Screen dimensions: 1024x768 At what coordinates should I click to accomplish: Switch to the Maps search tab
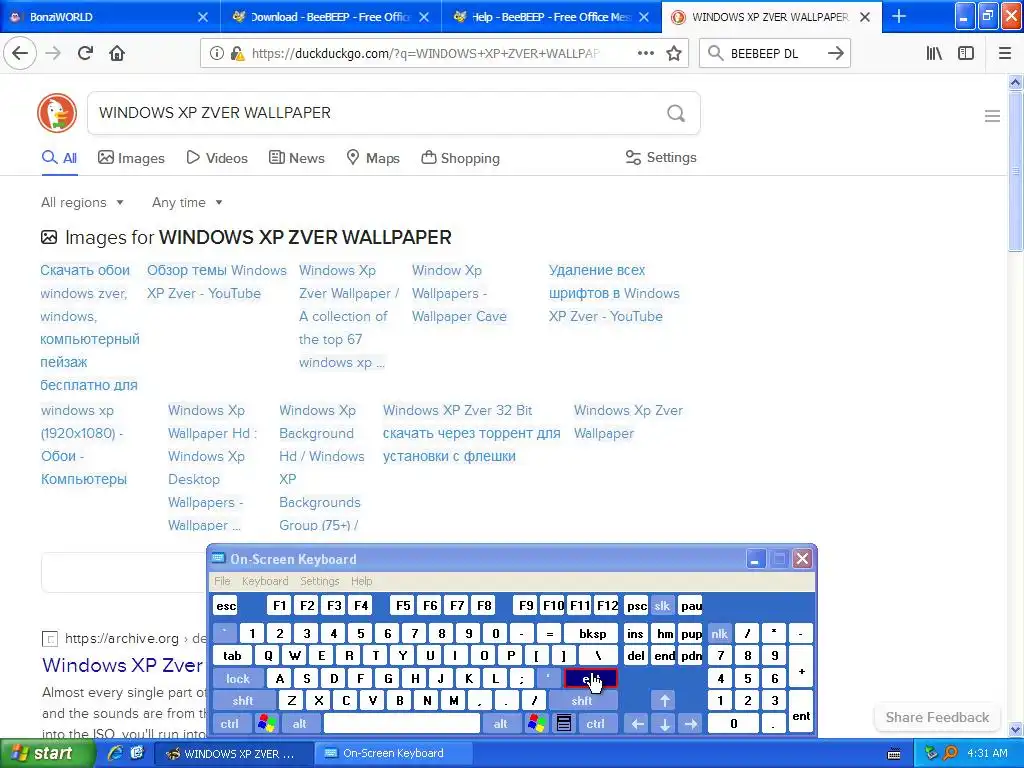point(373,158)
